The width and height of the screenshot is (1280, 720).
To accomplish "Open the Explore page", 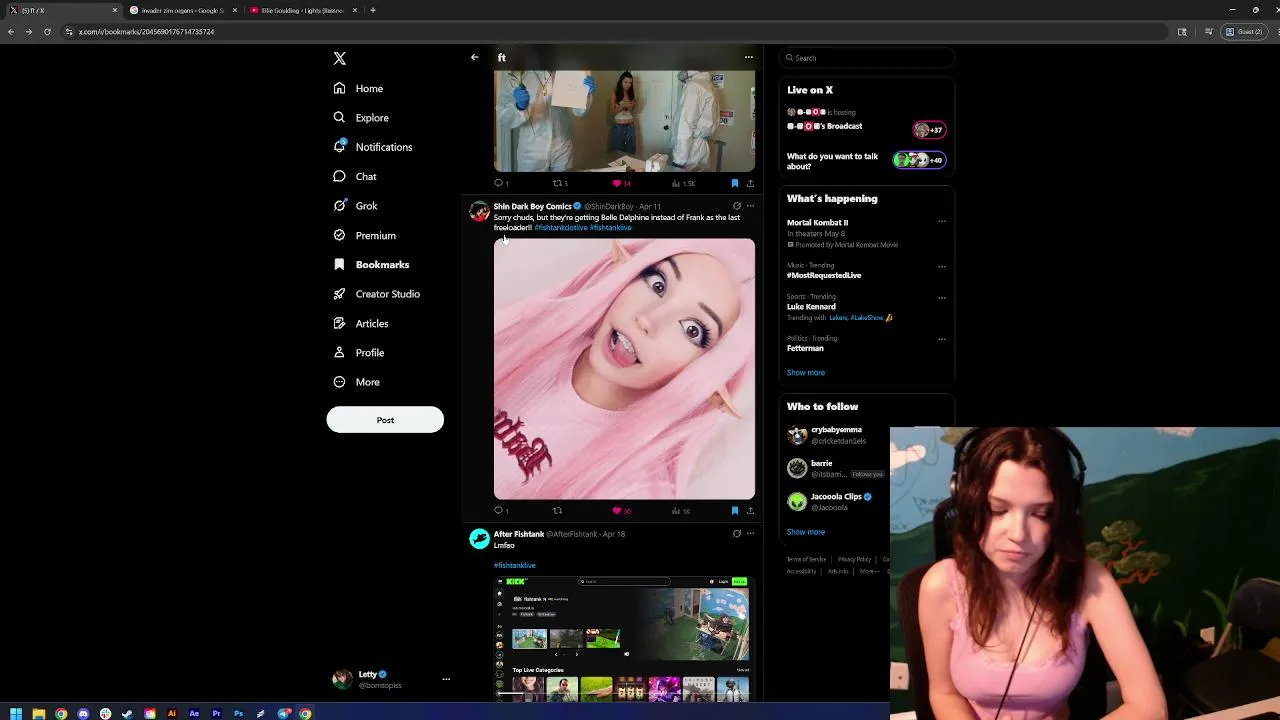I will point(361,117).
